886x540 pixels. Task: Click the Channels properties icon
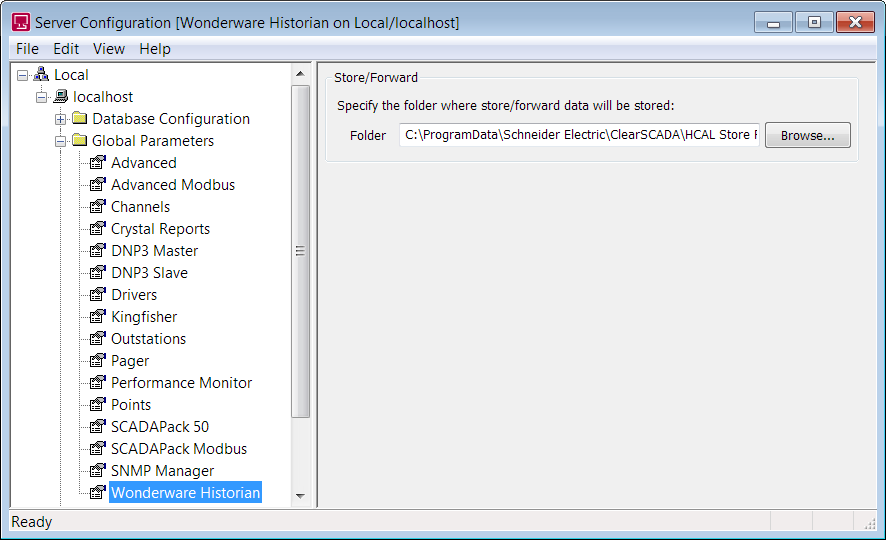[x=98, y=206]
